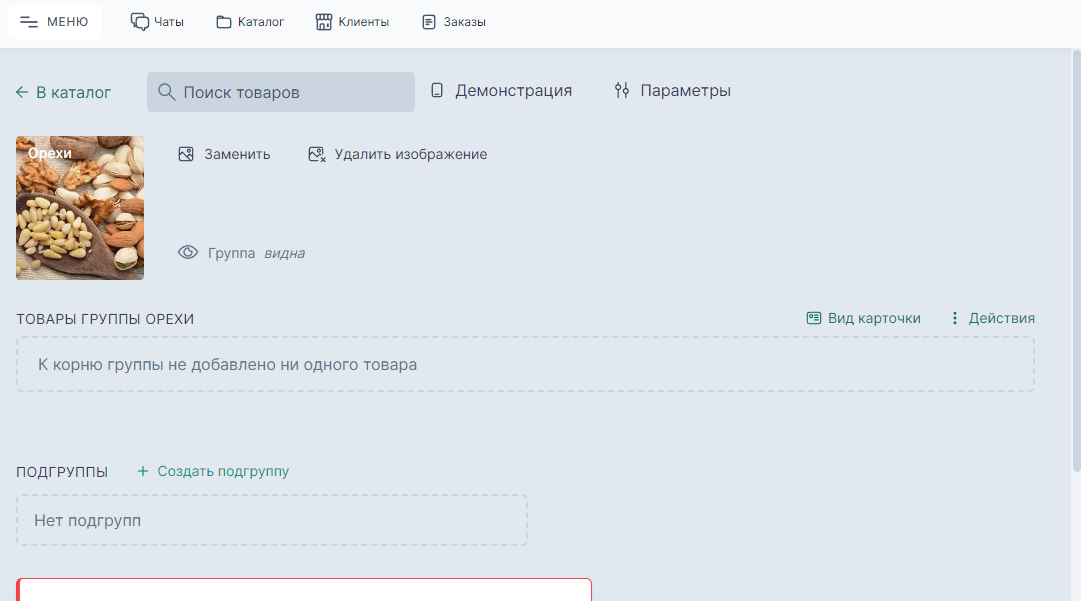Select the Каталог menu item
Viewport: 1081px width, 601px height.
250,20
